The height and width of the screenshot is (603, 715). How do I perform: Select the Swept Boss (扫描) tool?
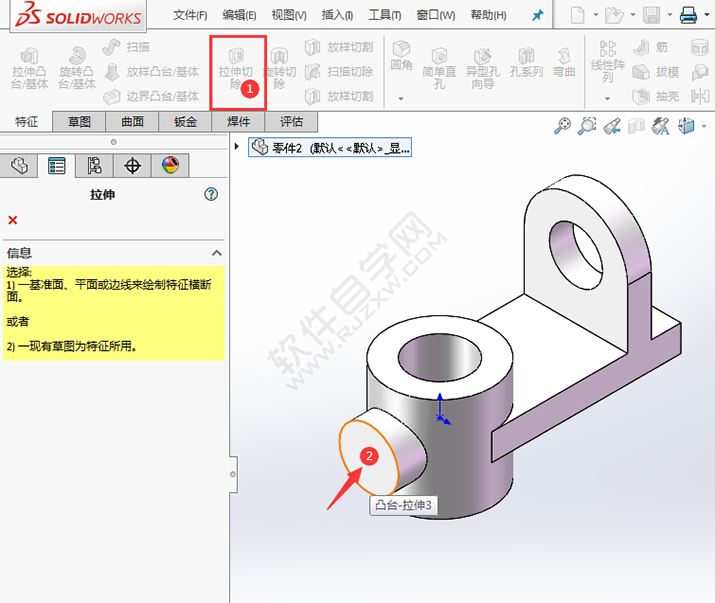[x=126, y=47]
